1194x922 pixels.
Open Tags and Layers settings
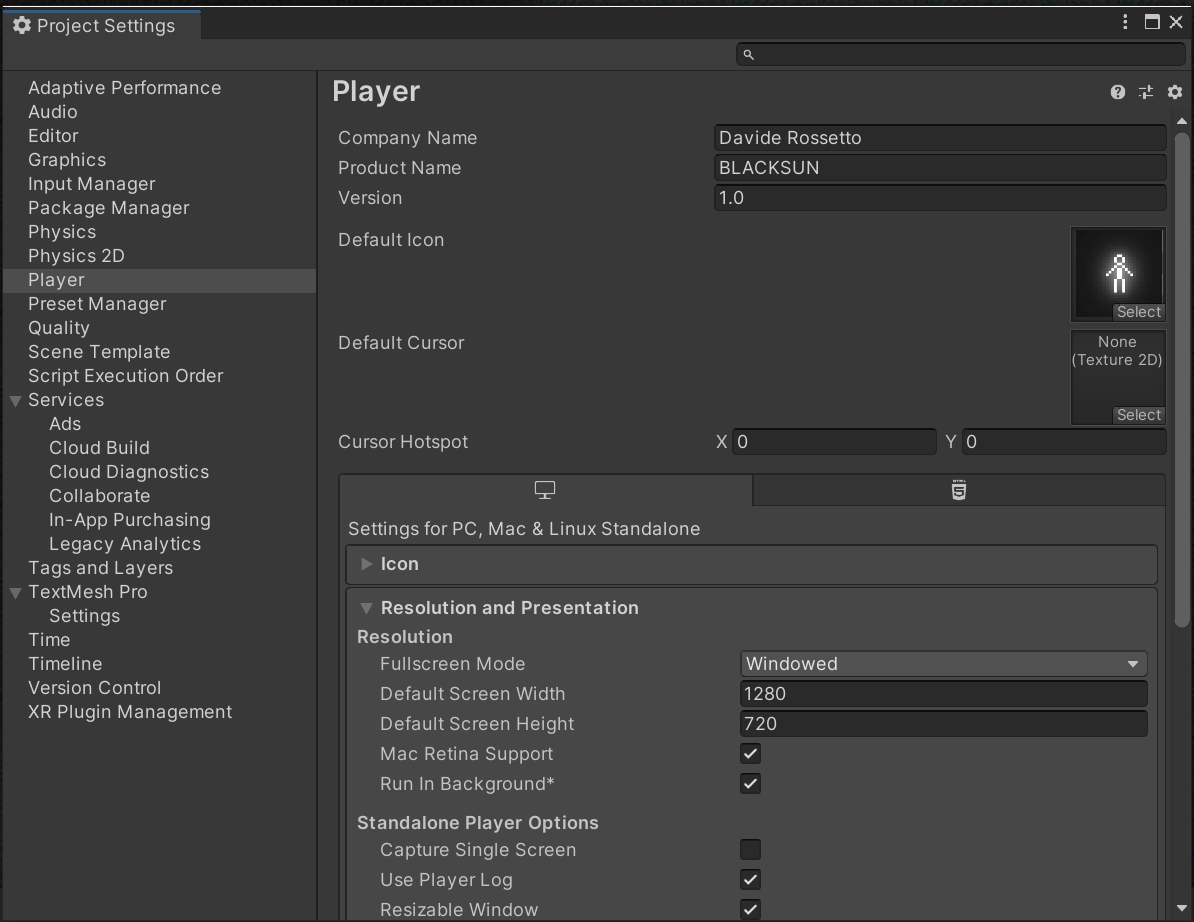101,568
